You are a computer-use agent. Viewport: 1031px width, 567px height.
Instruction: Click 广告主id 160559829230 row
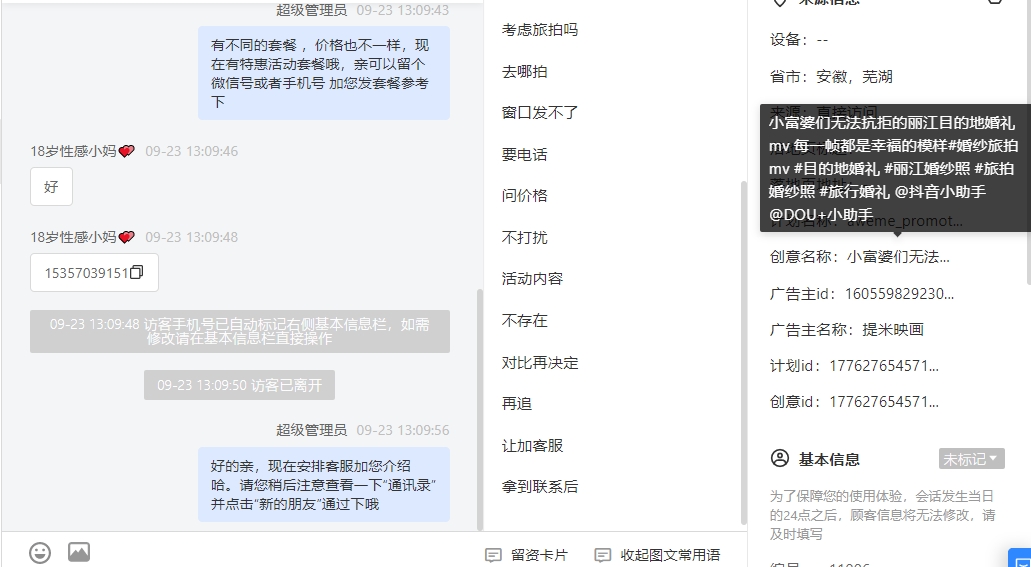pos(862,293)
